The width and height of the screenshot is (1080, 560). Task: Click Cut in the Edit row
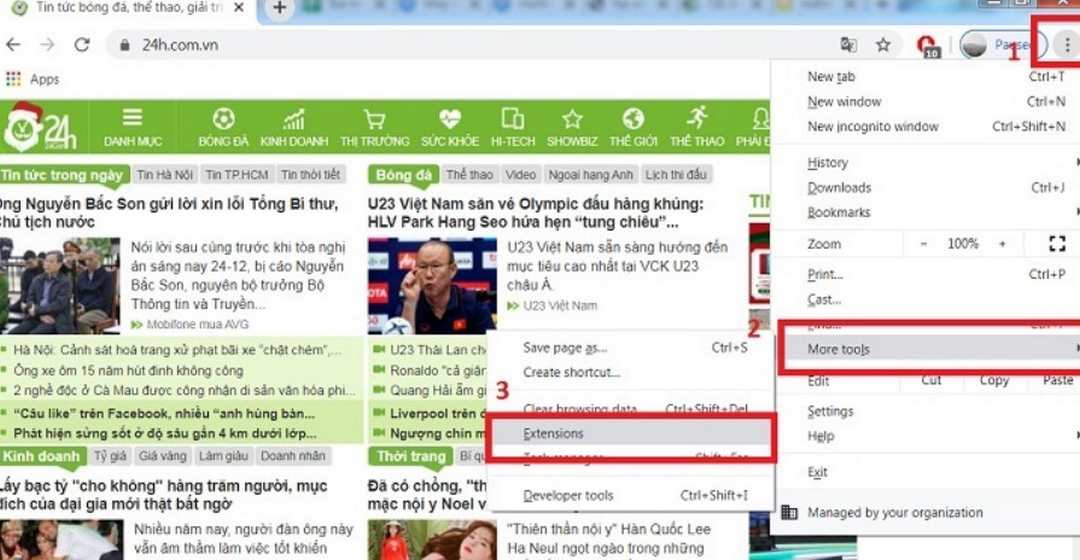pos(931,380)
